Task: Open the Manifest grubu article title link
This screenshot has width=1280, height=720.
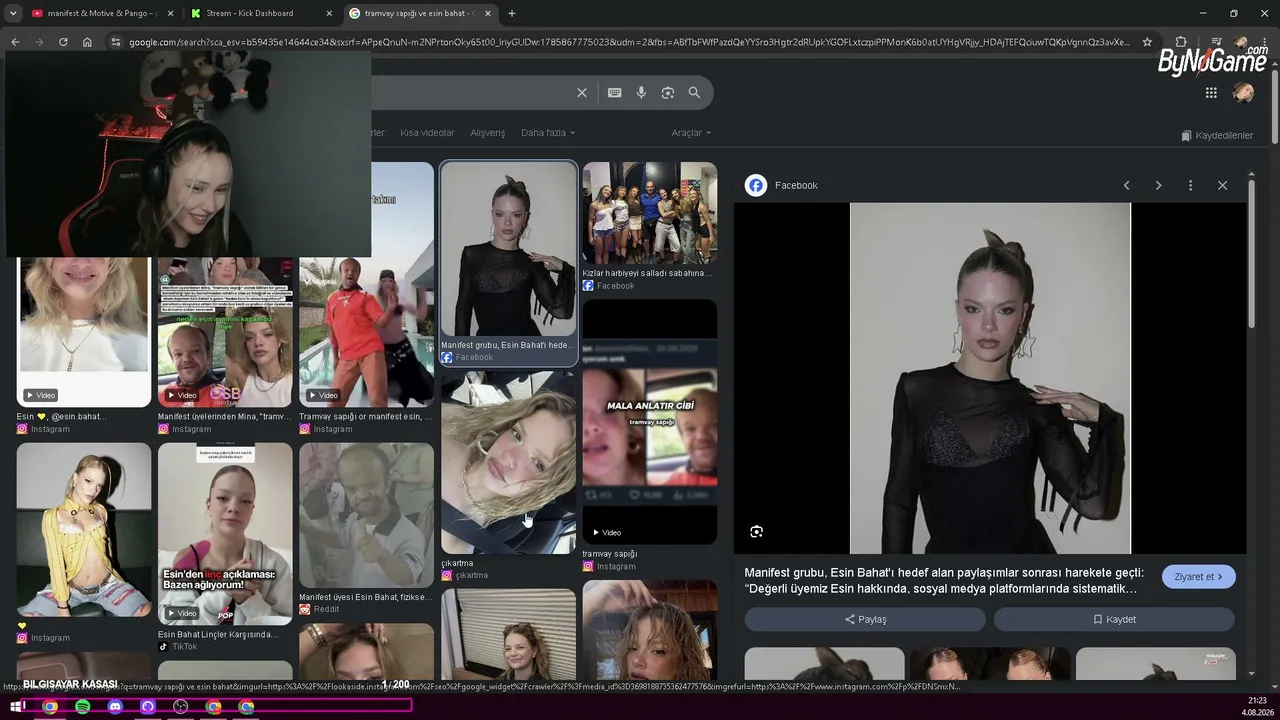Action: [x=944, y=581]
